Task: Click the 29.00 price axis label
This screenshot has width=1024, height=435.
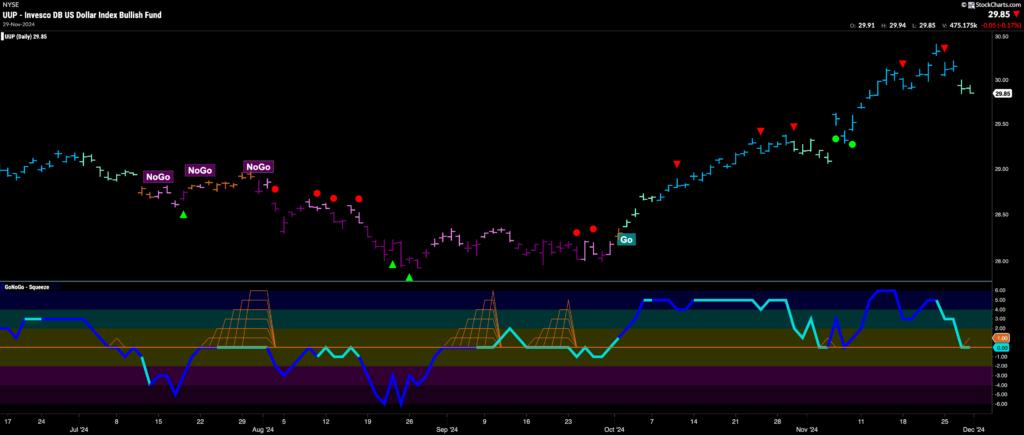Action: click(1000, 169)
